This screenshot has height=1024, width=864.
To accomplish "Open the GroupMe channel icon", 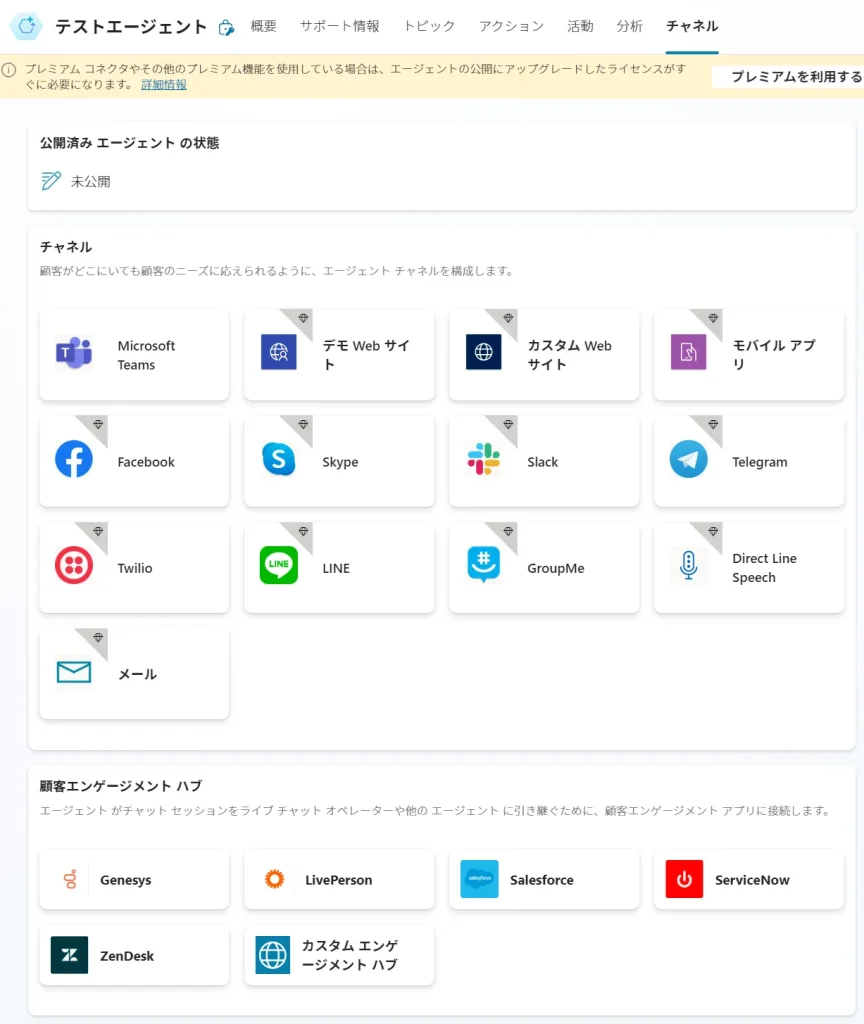I will pos(484,566).
